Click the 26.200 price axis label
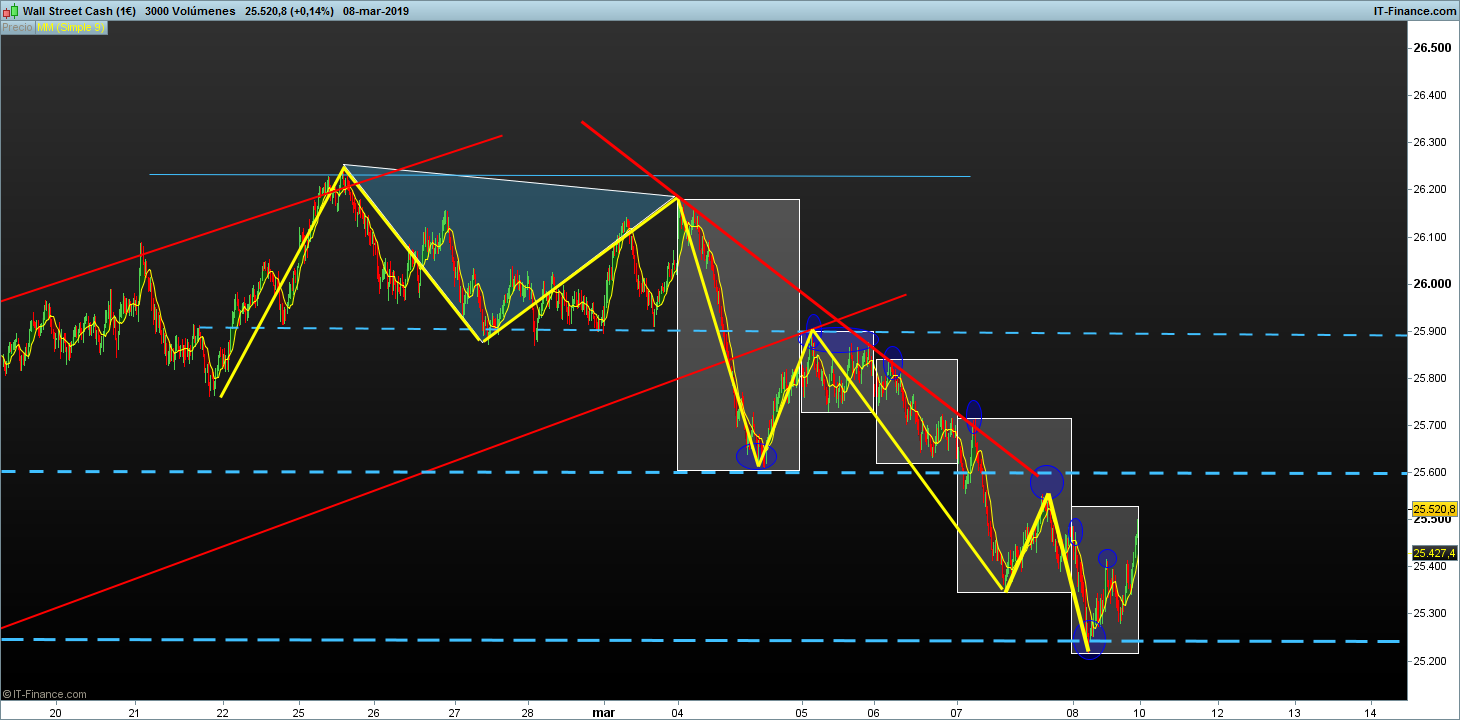This screenshot has width=1460, height=720. (x=1432, y=189)
